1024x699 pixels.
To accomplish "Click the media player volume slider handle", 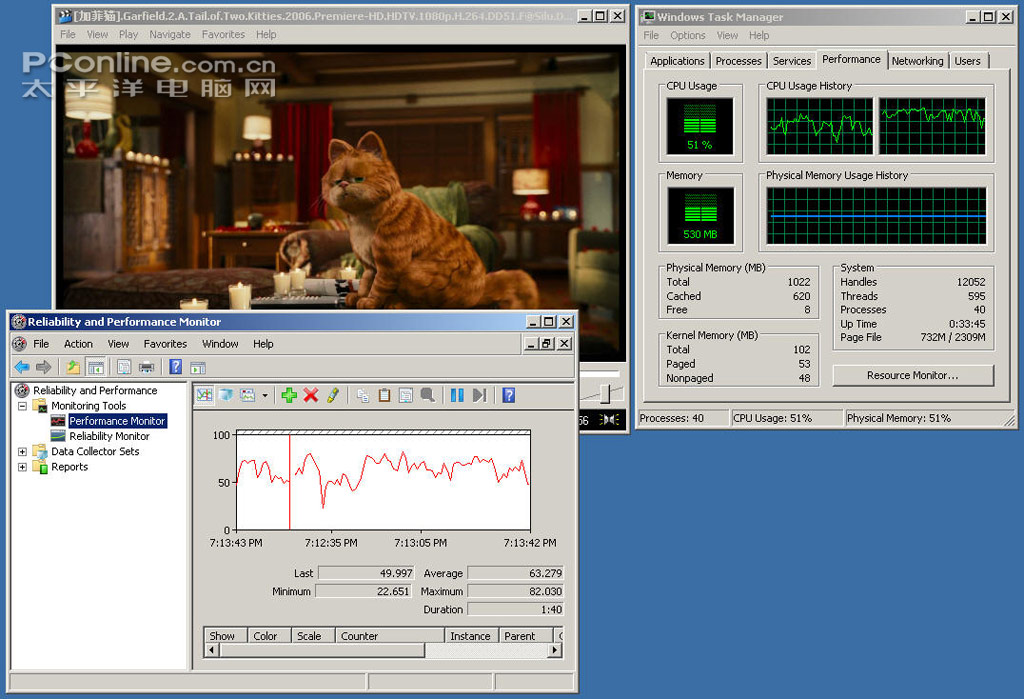I will (x=606, y=394).
